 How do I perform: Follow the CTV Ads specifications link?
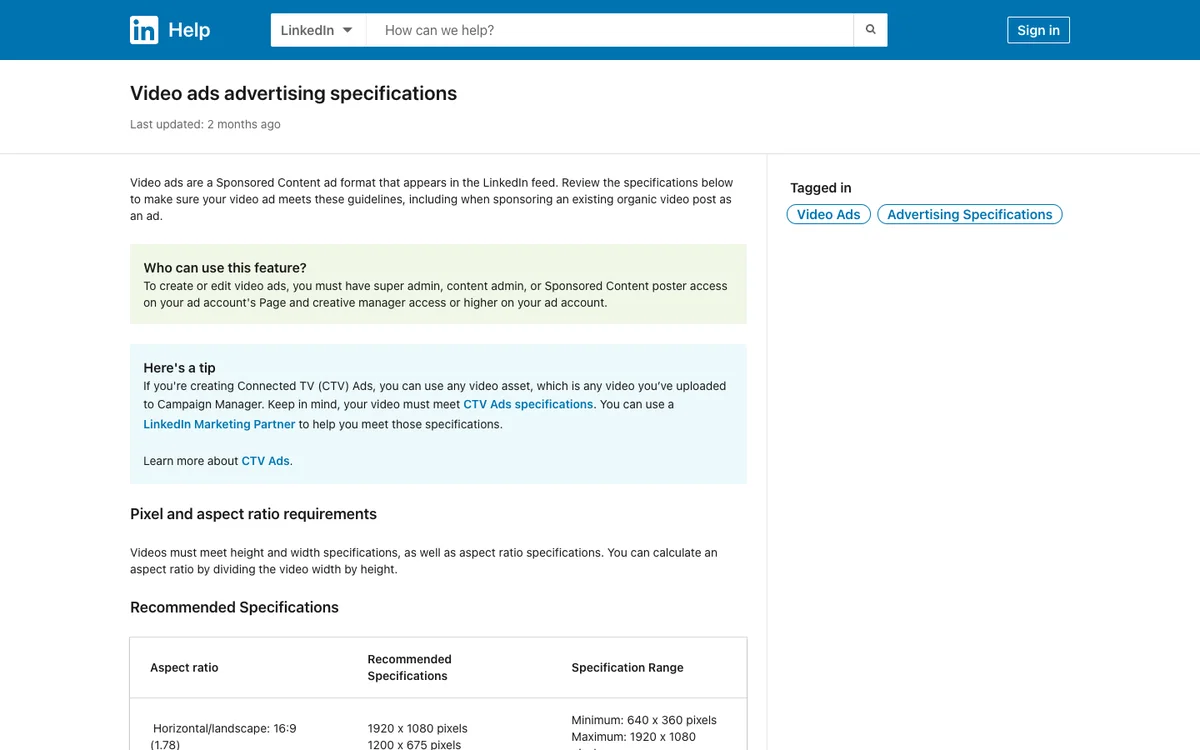coord(528,404)
